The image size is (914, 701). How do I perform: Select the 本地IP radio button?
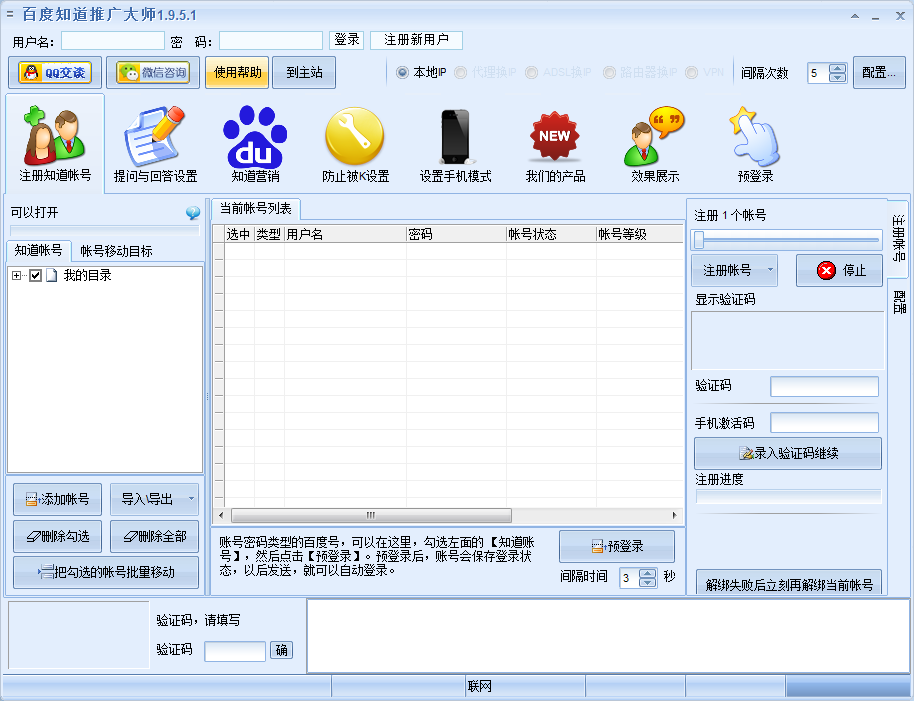(x=401, y=71)
